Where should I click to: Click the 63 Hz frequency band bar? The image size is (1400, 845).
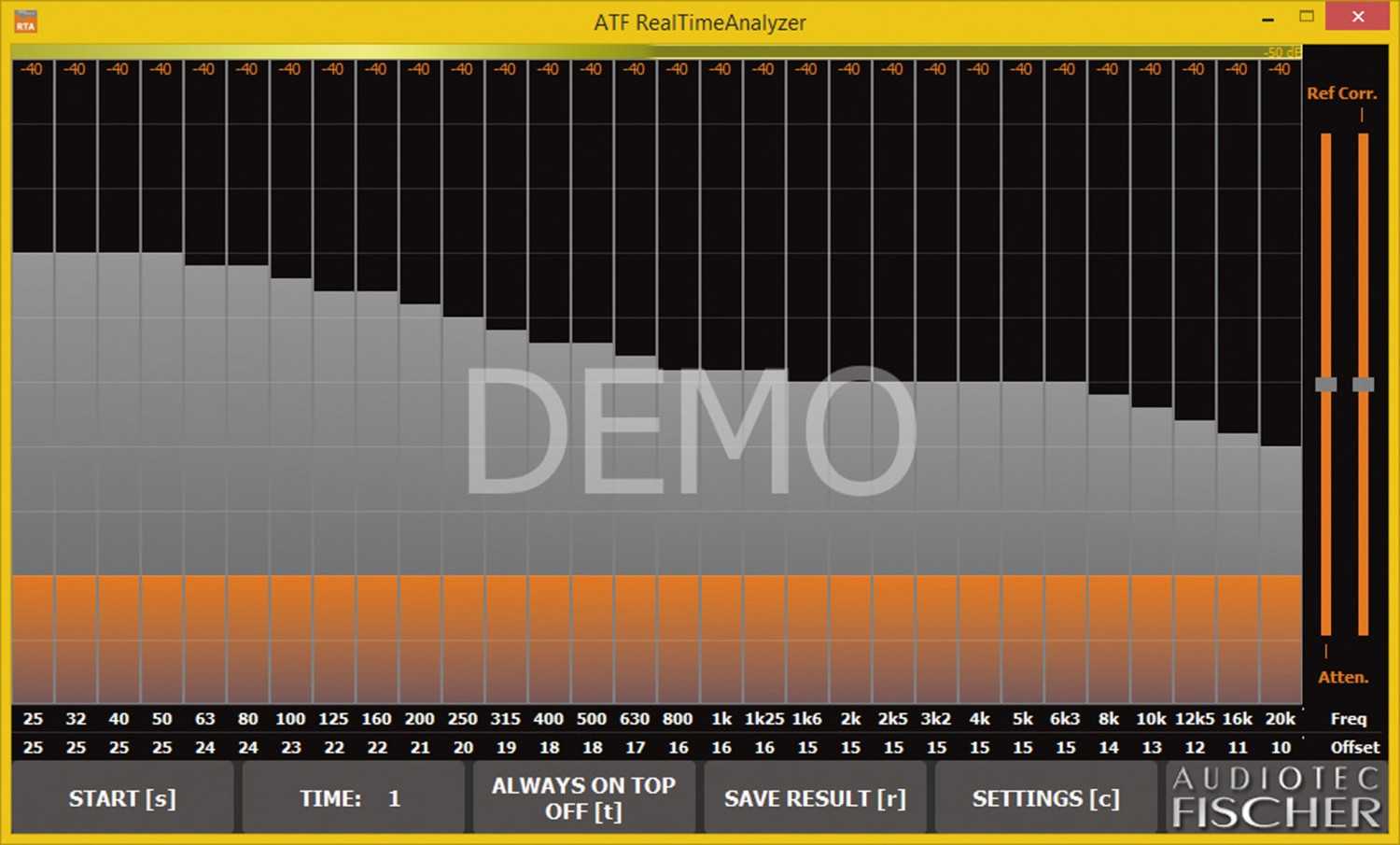pyautogui.click(x=204, y=485)
